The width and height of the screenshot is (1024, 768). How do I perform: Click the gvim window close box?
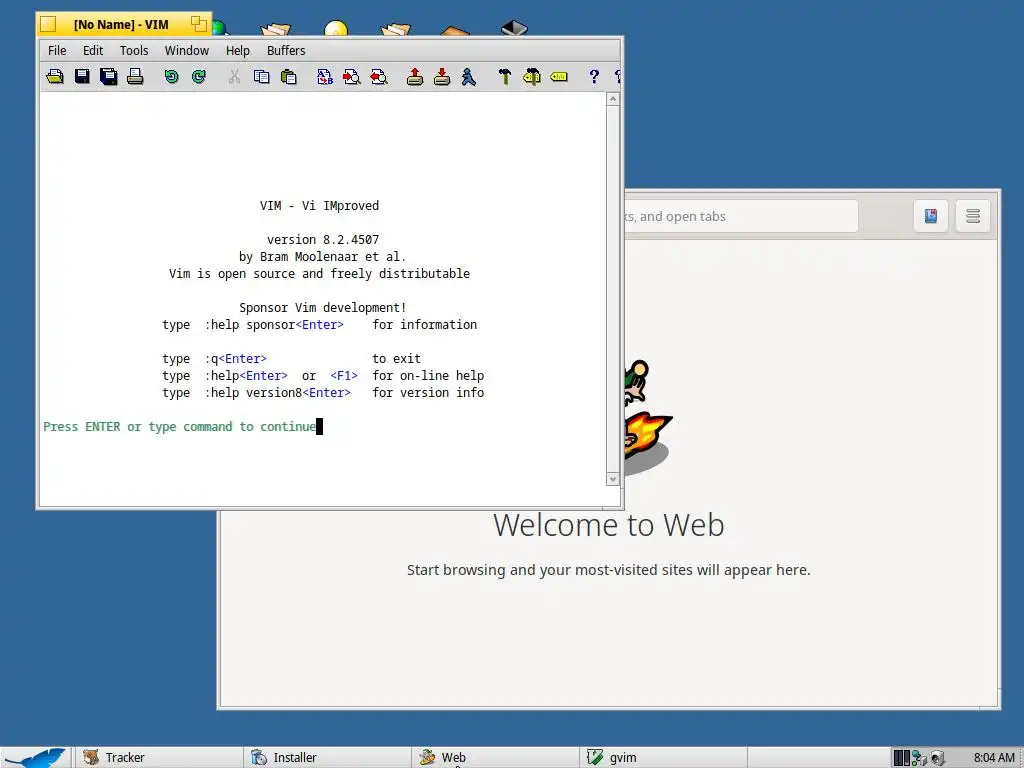click(48, 25)
